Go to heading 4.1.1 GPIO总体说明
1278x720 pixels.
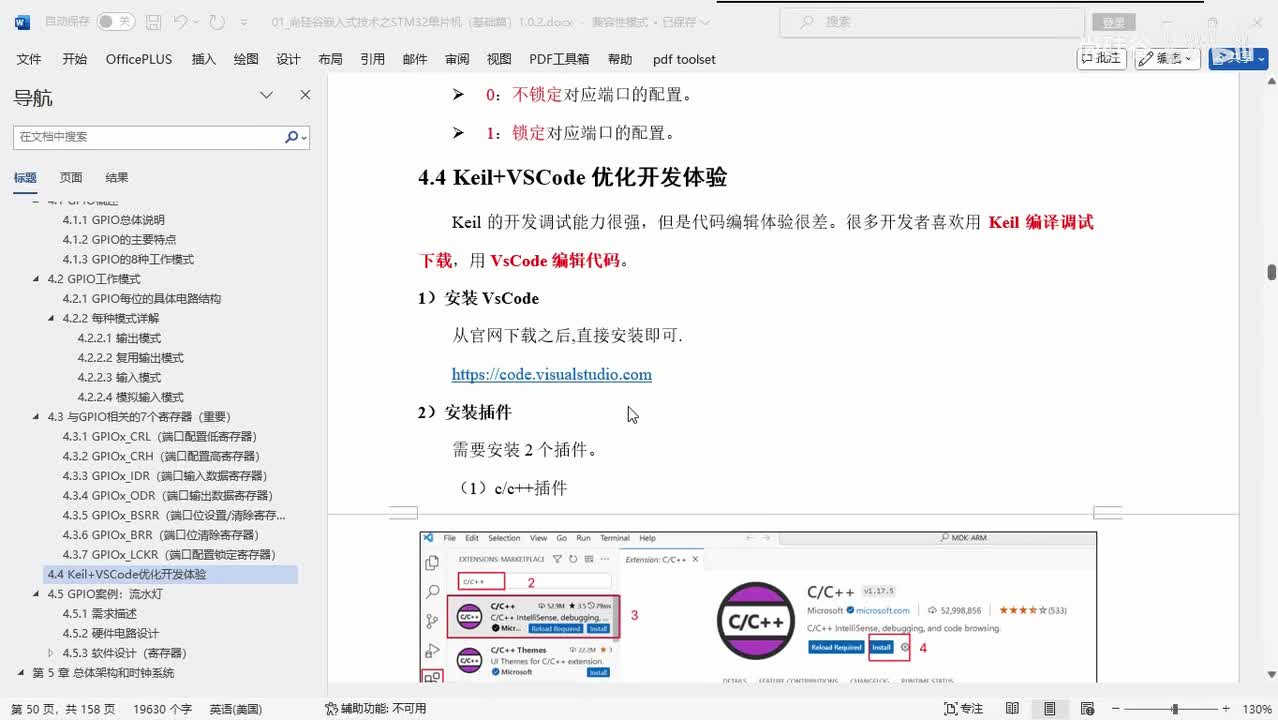point(114,220)
